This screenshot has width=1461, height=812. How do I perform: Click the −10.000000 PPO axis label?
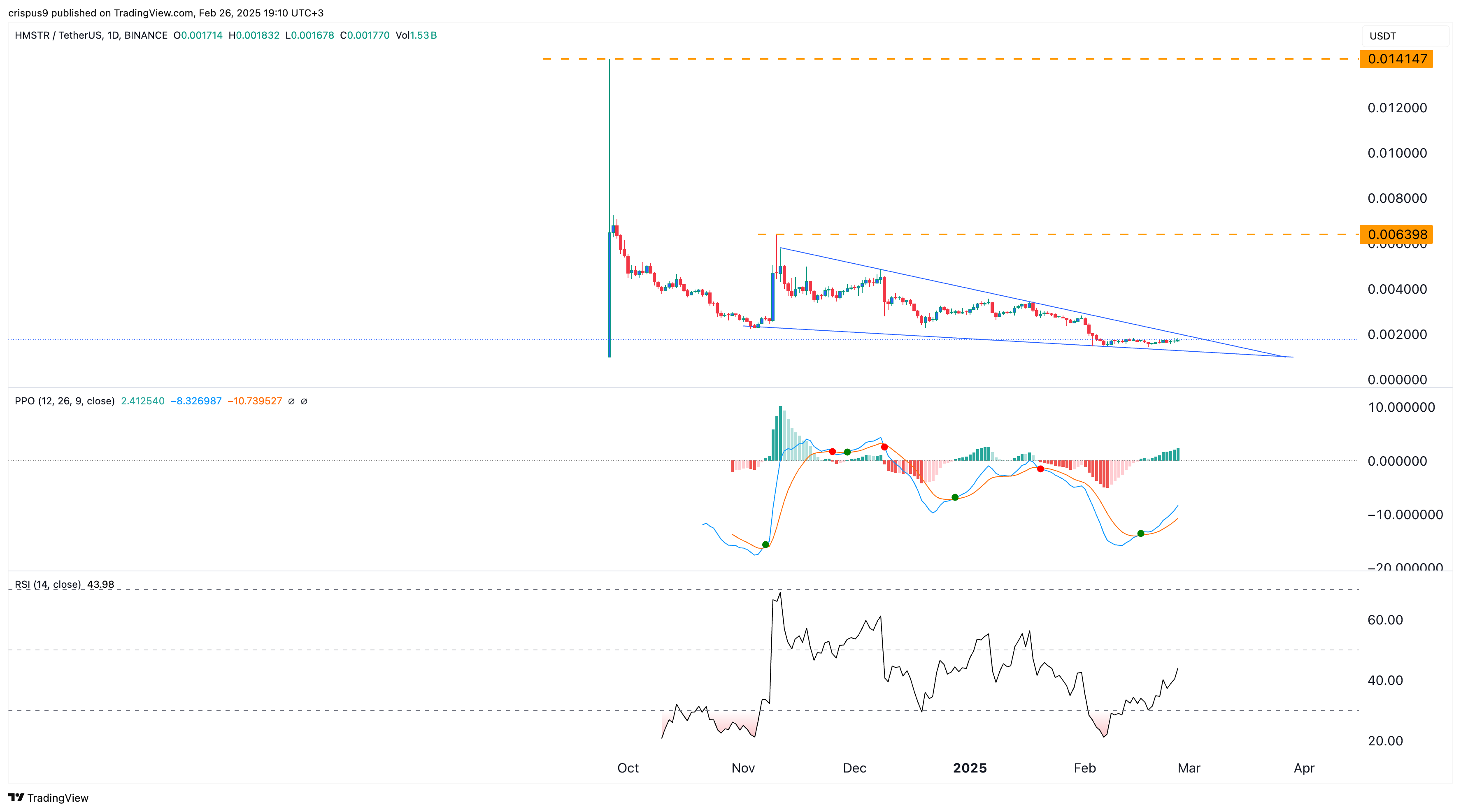tap(1405, 515)
